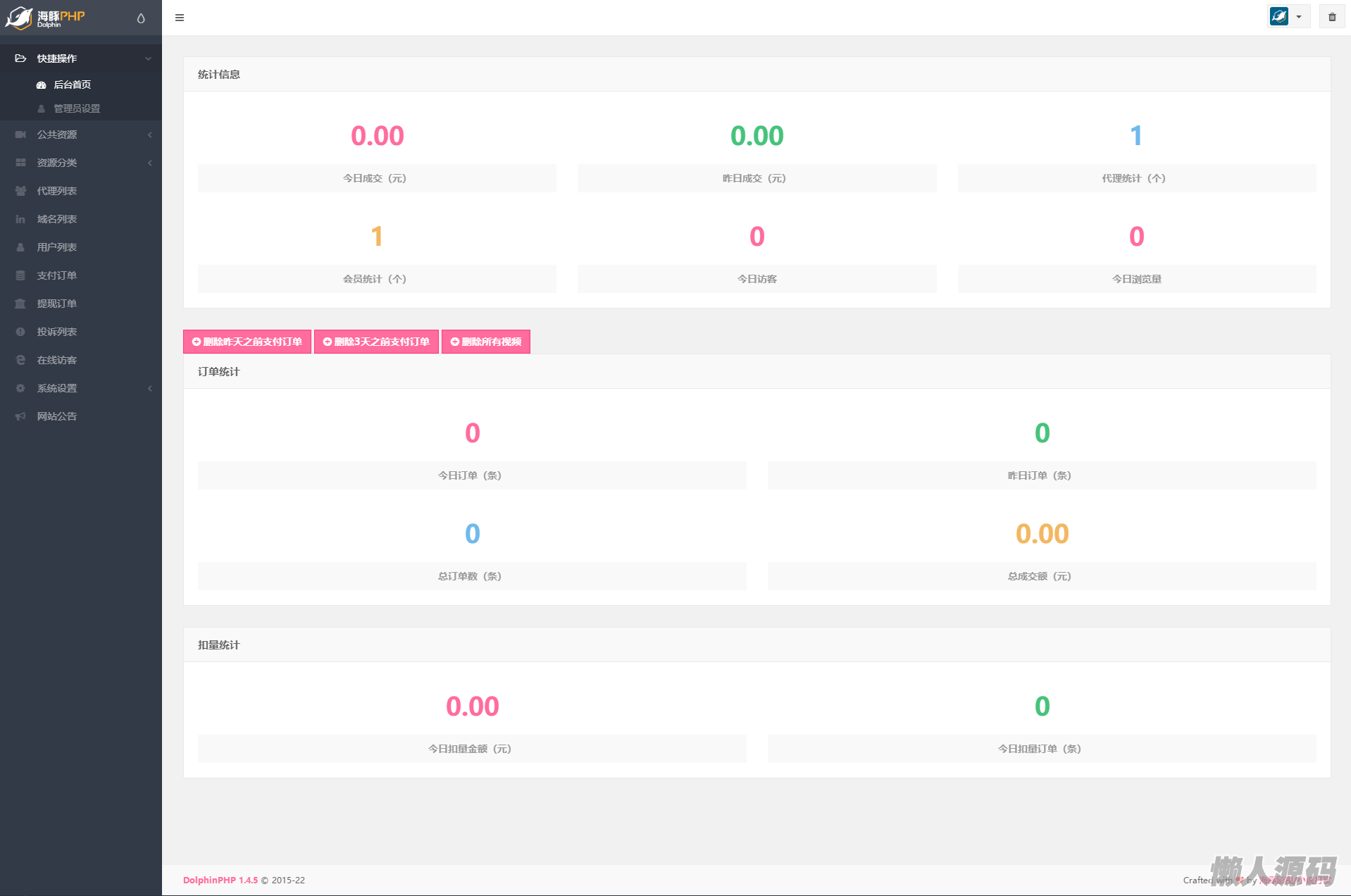Open the DolphinPHP 1.4.5 footer link
This screenshot has height=896, width=1351.
pyautogui.click(x=220, y=880)
